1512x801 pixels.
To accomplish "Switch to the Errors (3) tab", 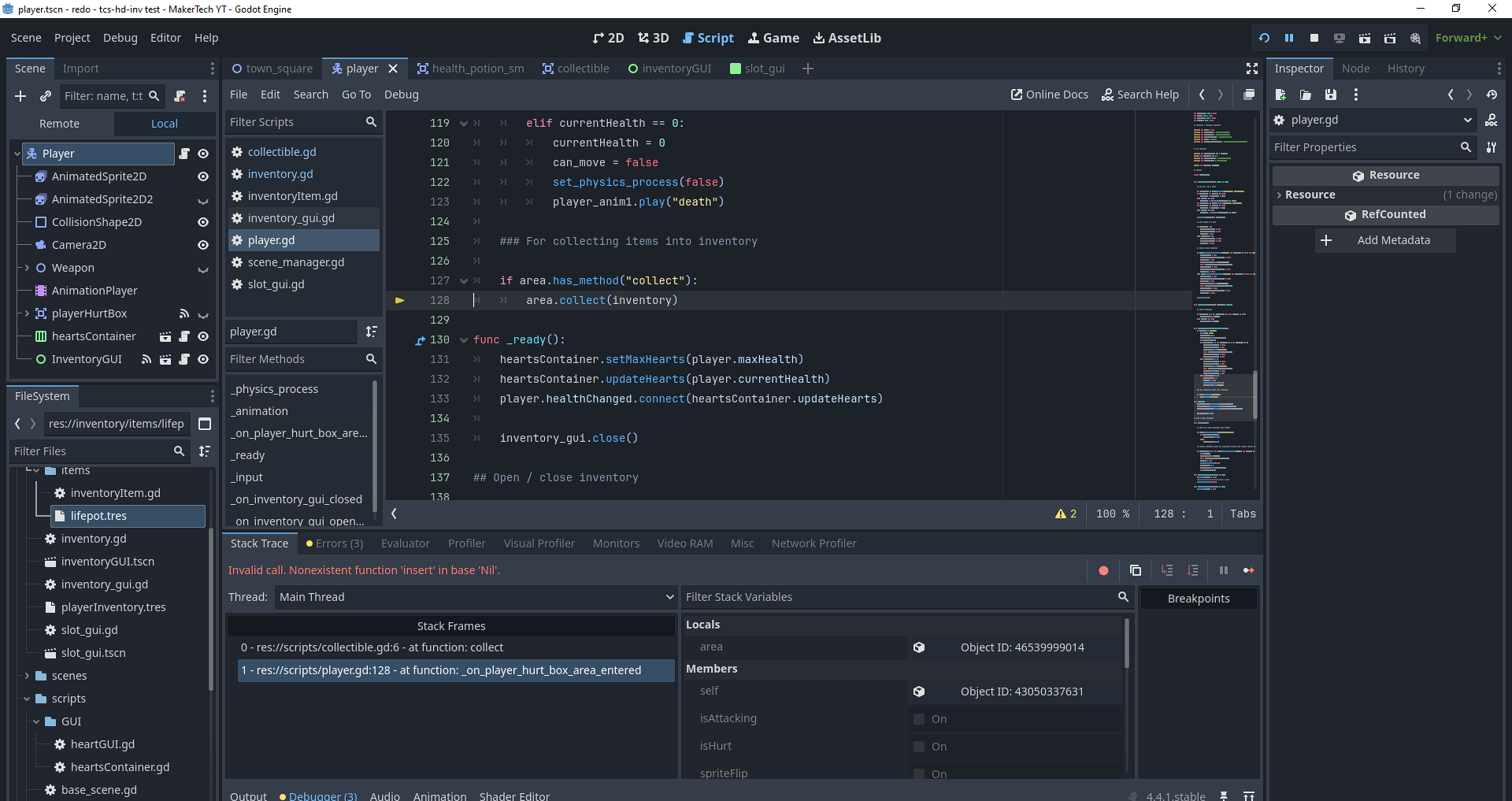I will 335,543.
